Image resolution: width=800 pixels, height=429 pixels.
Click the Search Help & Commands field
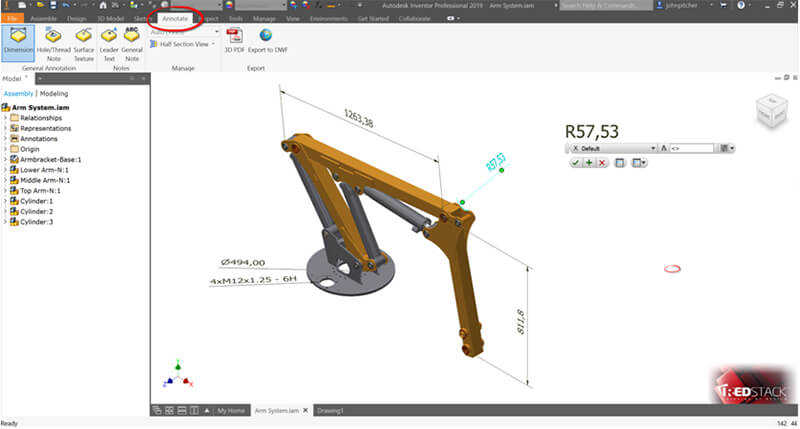pyautogui.click(x=606, y=5)
